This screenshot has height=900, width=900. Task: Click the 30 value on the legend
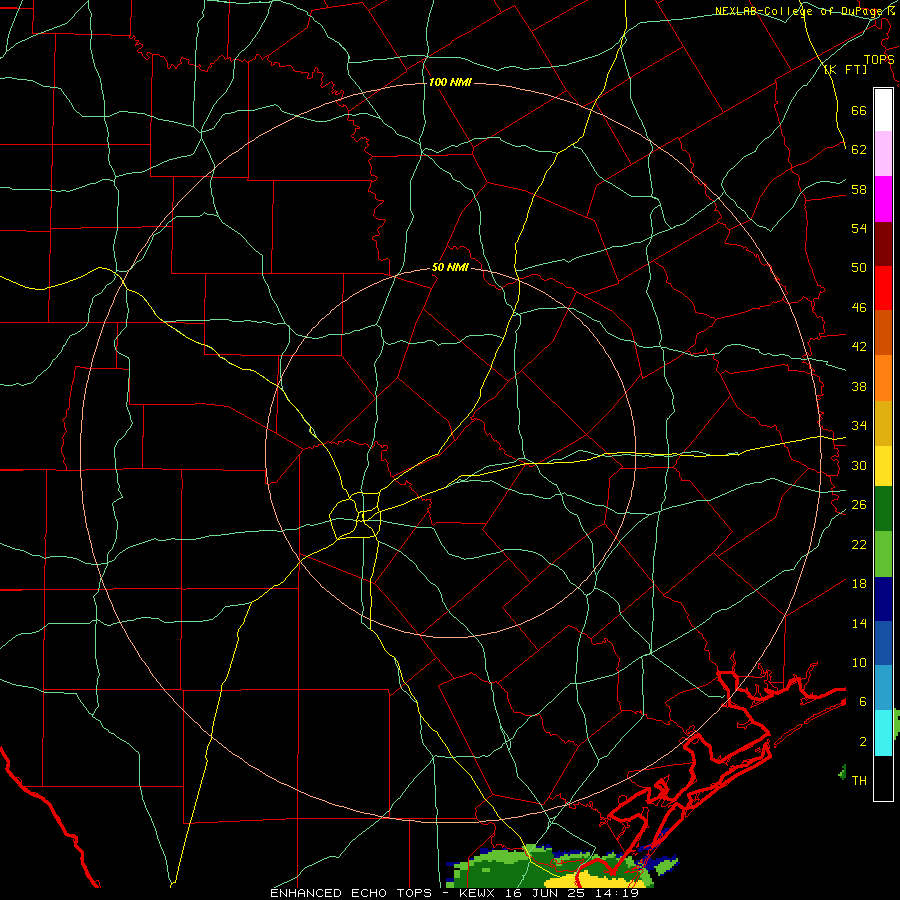click(859, 465)
